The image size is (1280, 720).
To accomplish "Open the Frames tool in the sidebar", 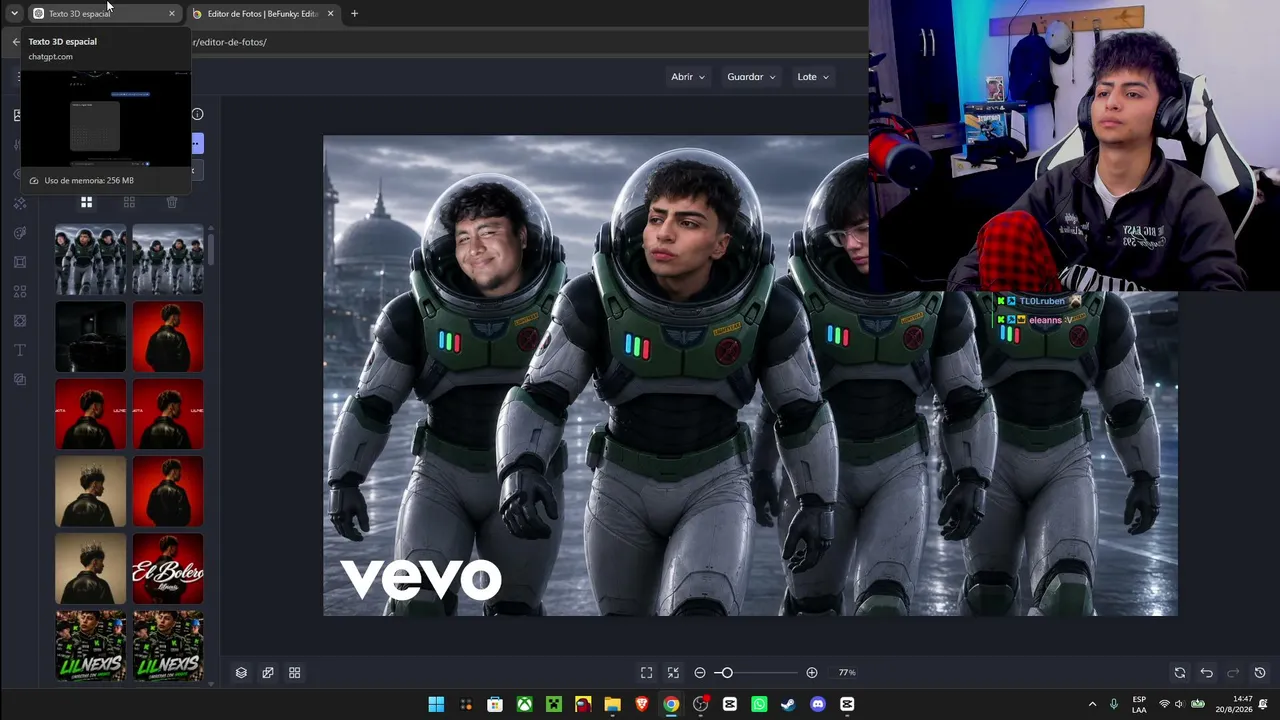I will (x=19, y=262).
